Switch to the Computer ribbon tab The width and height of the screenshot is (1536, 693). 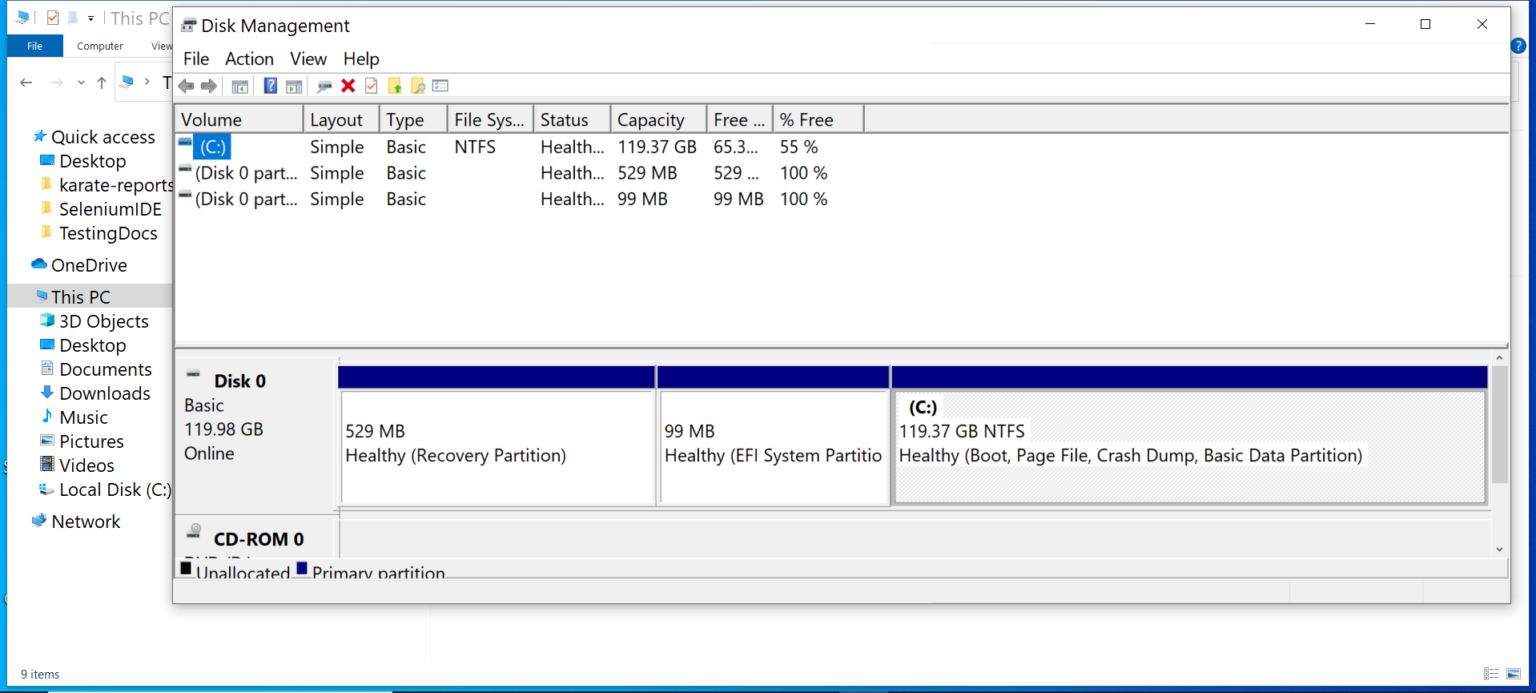[99, 45]
